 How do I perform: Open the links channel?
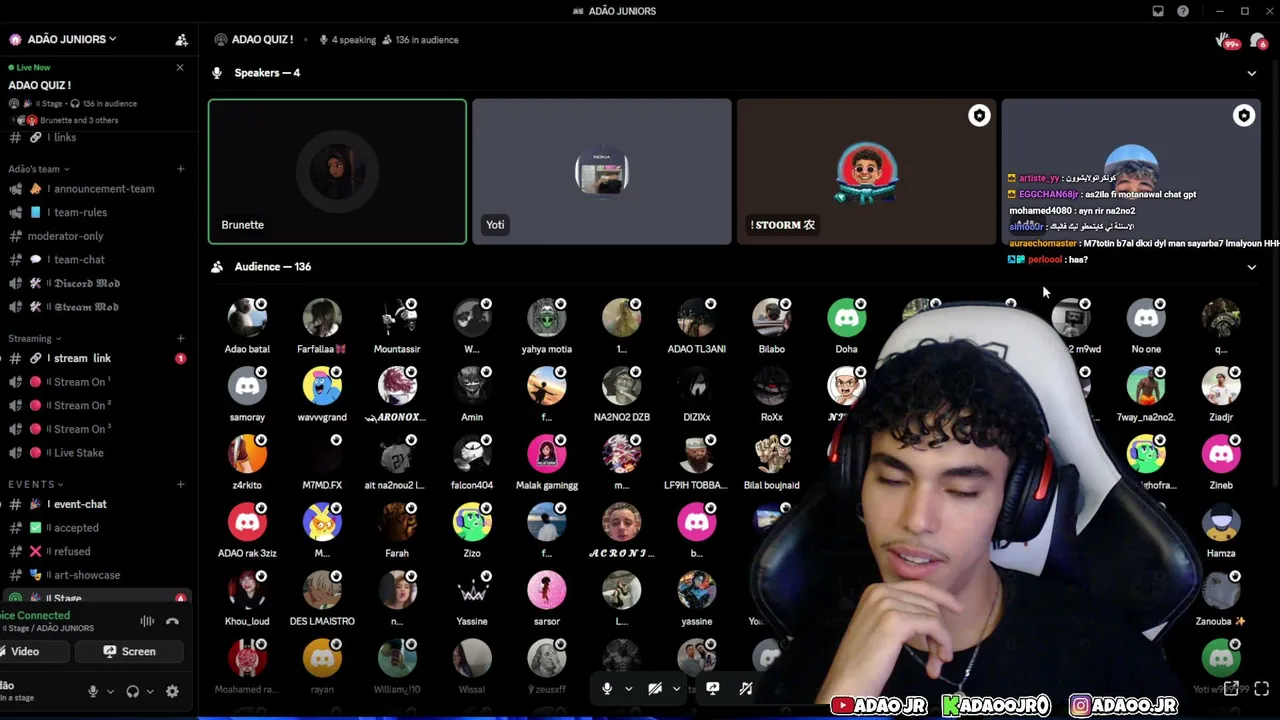64,137
